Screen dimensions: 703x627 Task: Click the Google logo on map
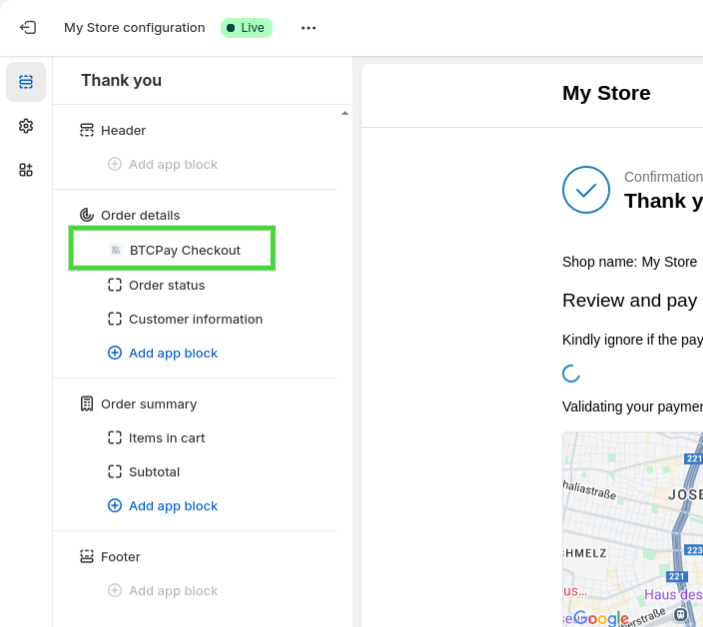point(601,618)
